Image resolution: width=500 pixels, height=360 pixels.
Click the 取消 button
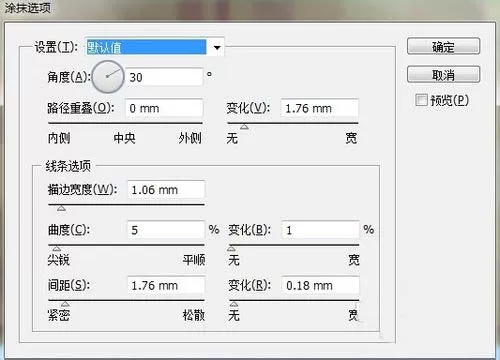(443, 74)
